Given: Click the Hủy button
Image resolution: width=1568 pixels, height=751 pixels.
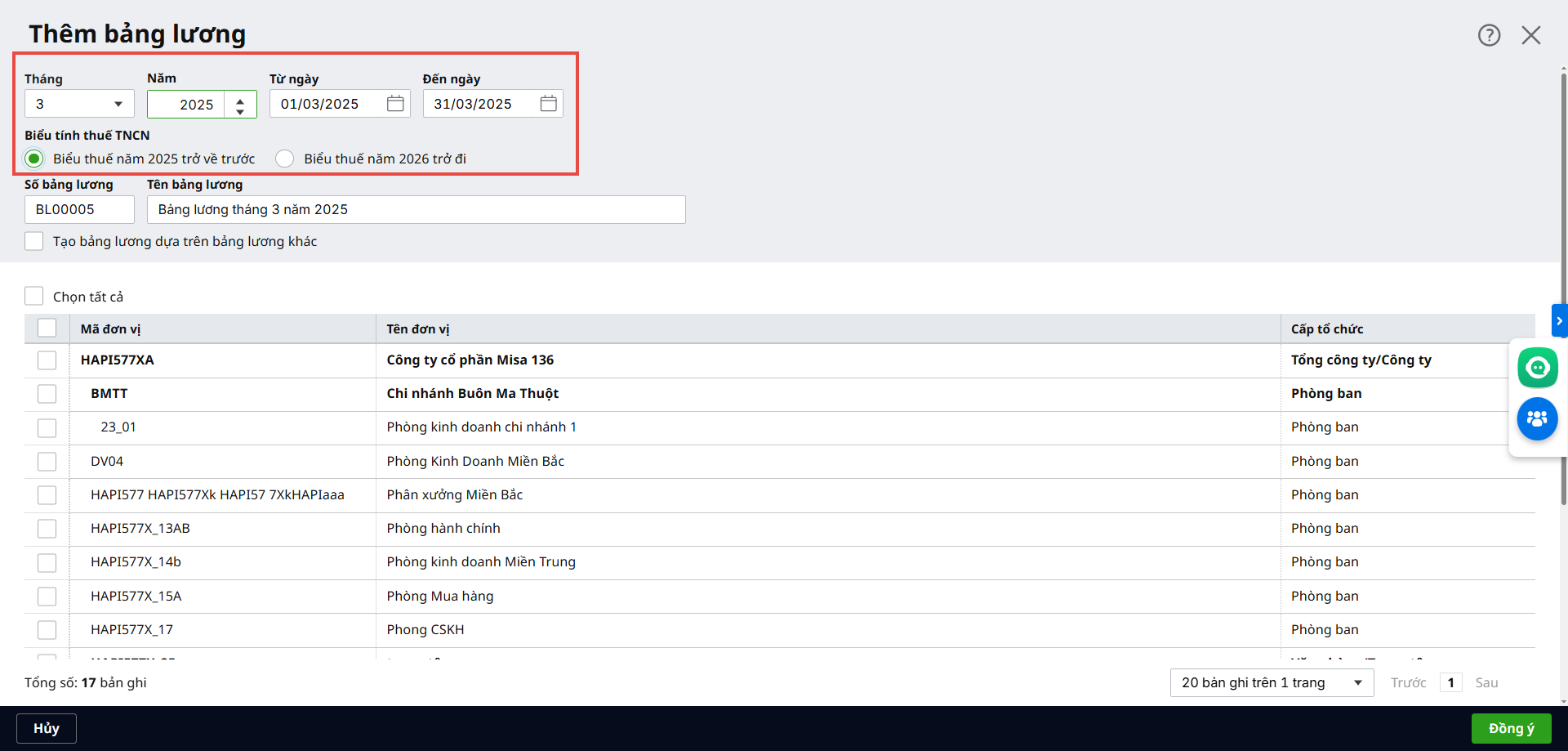Looking at the screenshot, I should (x=47, y=728).
